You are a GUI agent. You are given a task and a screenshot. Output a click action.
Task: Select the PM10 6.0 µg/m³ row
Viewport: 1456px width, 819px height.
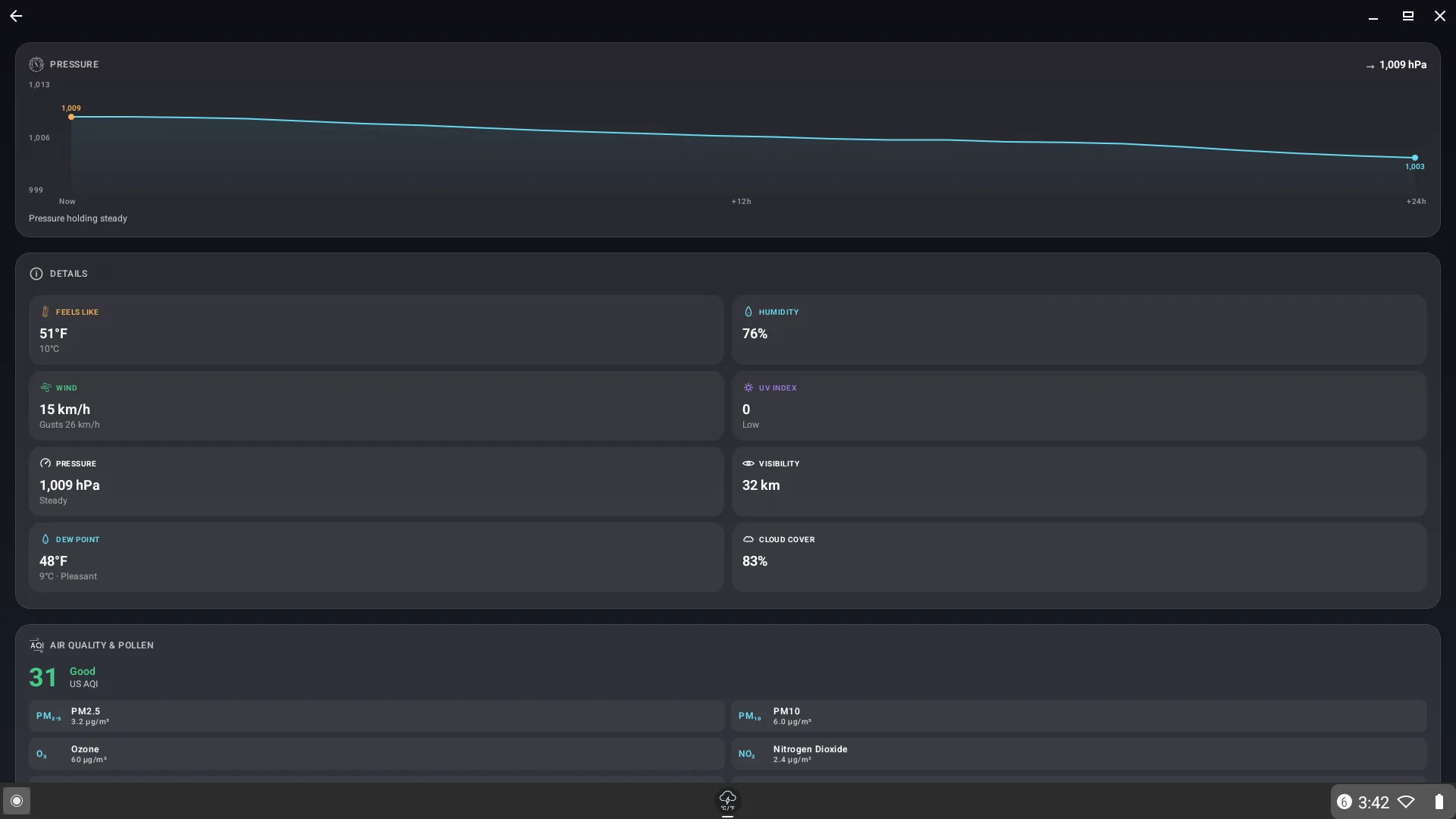pyautogui.click(x=1079, y=716)
